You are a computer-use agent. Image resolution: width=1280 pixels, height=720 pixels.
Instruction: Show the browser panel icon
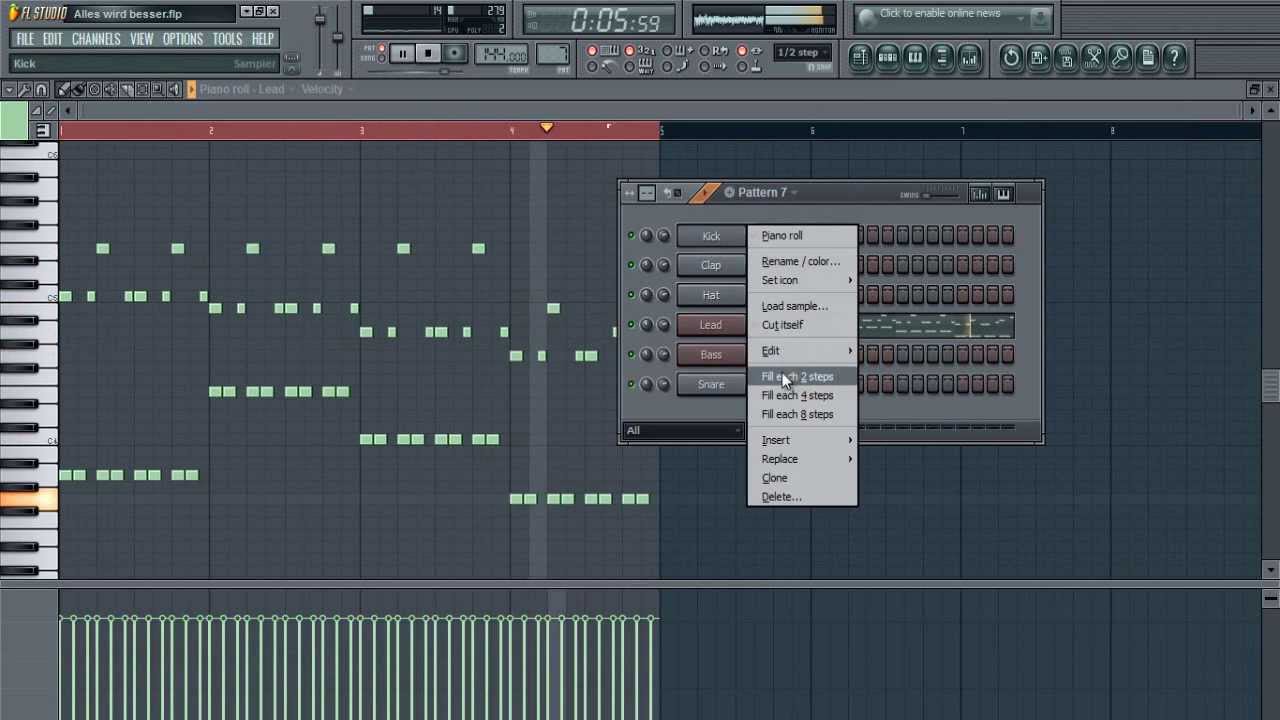coord(941,58)
